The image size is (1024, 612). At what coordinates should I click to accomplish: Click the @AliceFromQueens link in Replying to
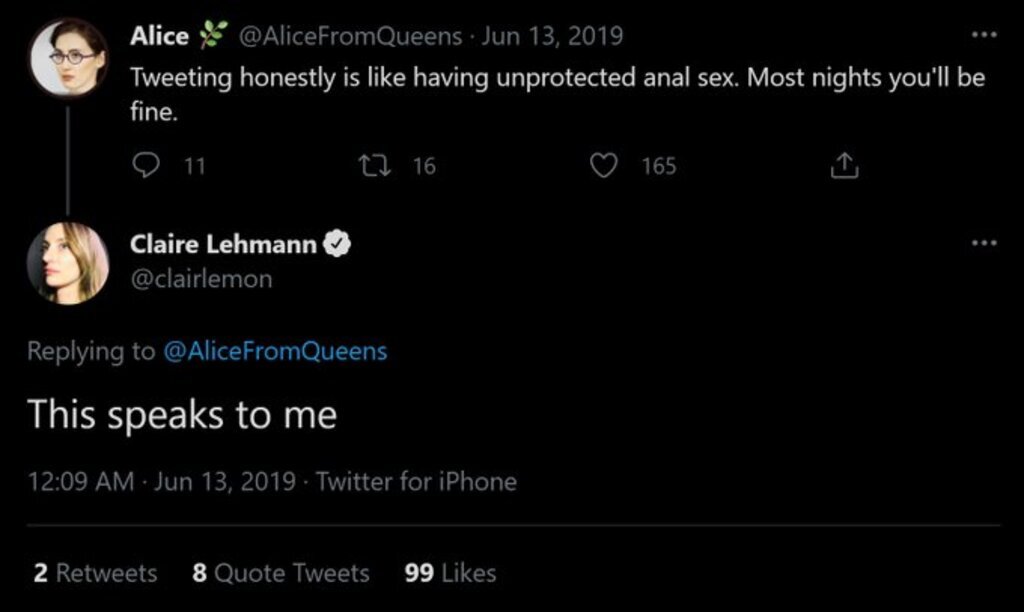pos(274,351)
